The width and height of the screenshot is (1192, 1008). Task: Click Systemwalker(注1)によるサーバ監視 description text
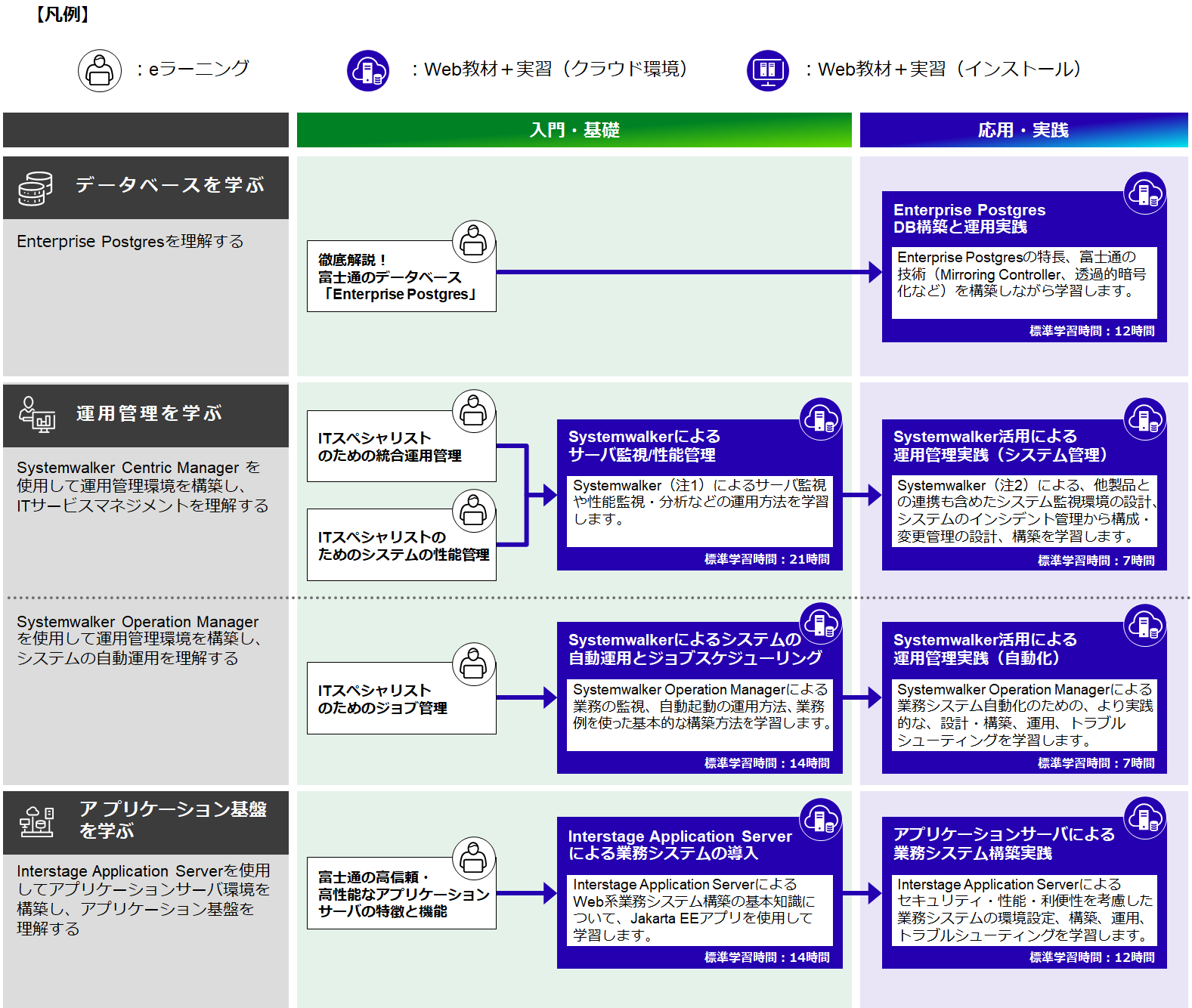pos(700,502)
